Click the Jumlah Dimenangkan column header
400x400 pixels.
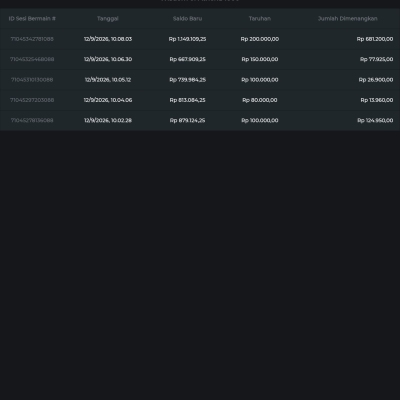348,19
